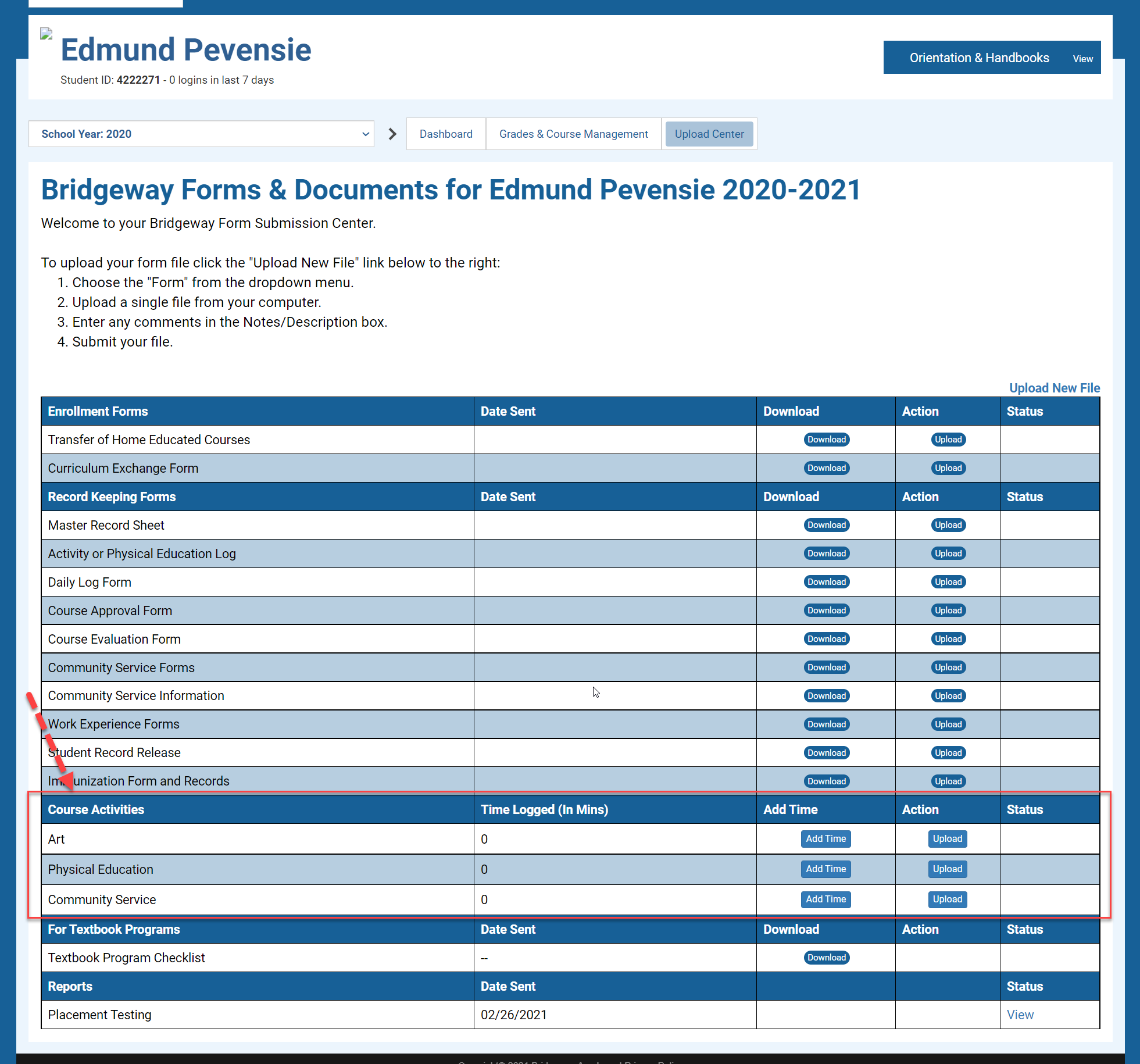Screen dimensions: 1140x1064
Task: Download the Textbook Program Checklist
Action: 826,958
